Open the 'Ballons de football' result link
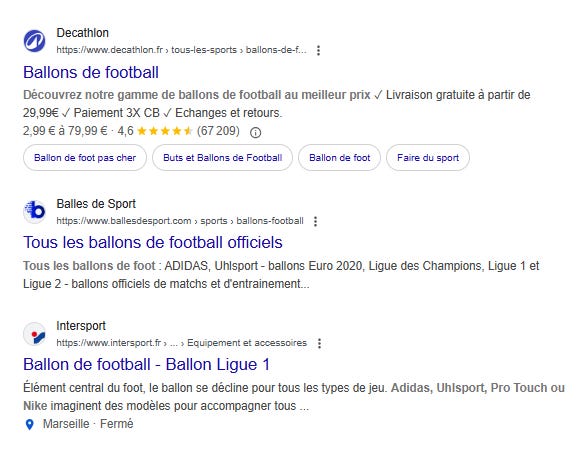This screenshot has height=455, width=582. (91, 72)
